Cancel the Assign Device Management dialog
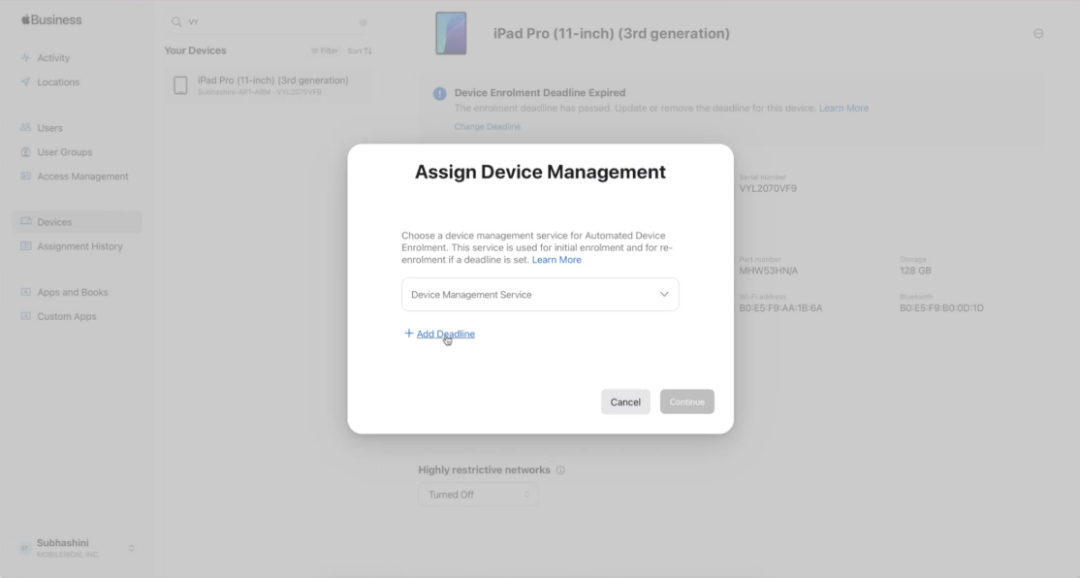Viewport: 1080px width, 578px height. (625, 401)
